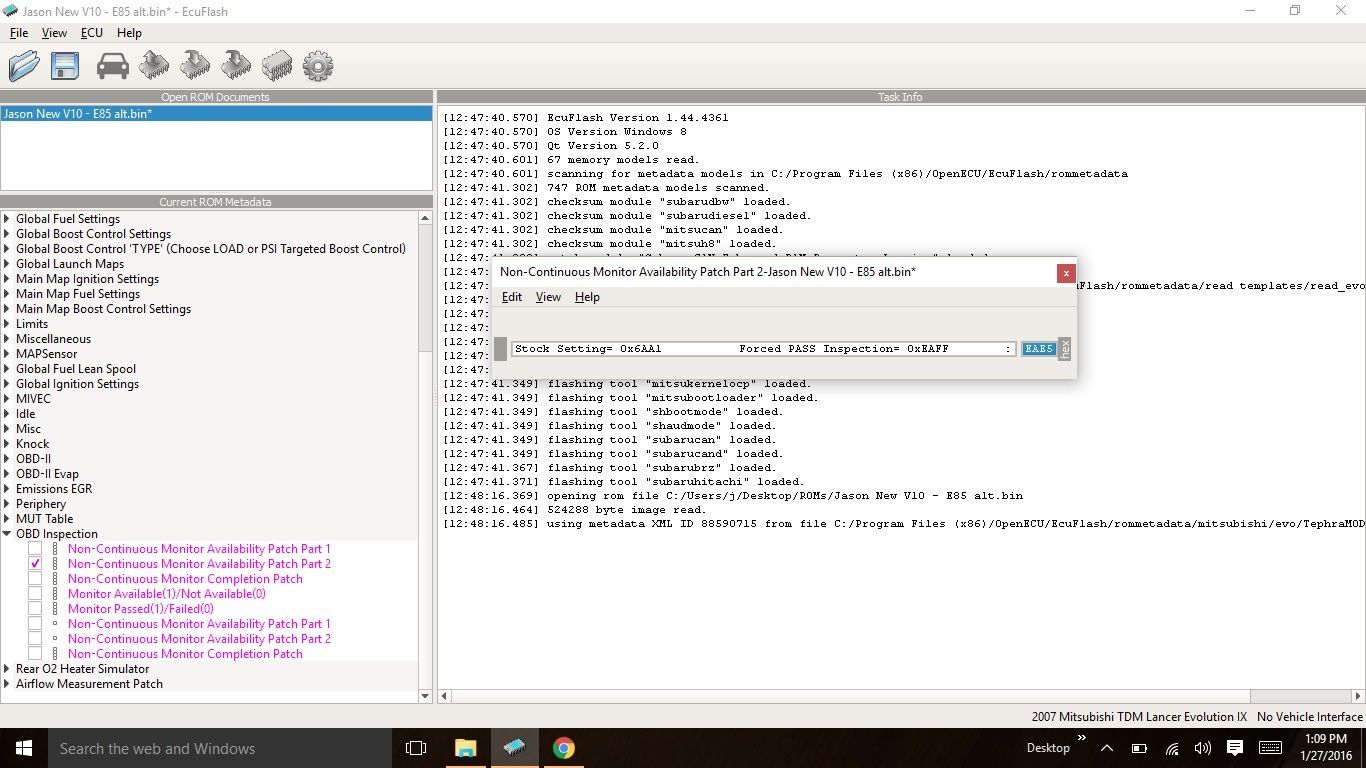Open options via the gear icon
Image resolution: width=1366 pixels, height=768 pixels.
pyautogui.click(x=318, y=66)
